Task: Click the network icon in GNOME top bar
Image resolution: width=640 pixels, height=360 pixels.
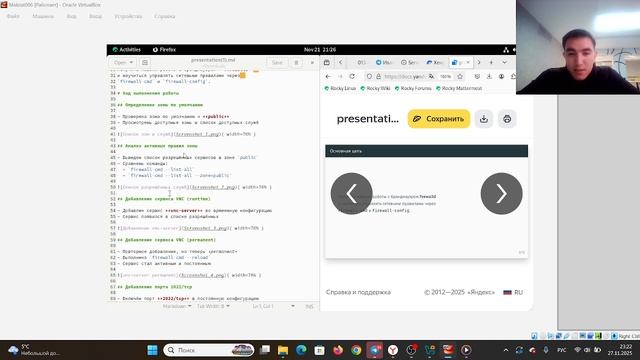Action: point(506,50)
